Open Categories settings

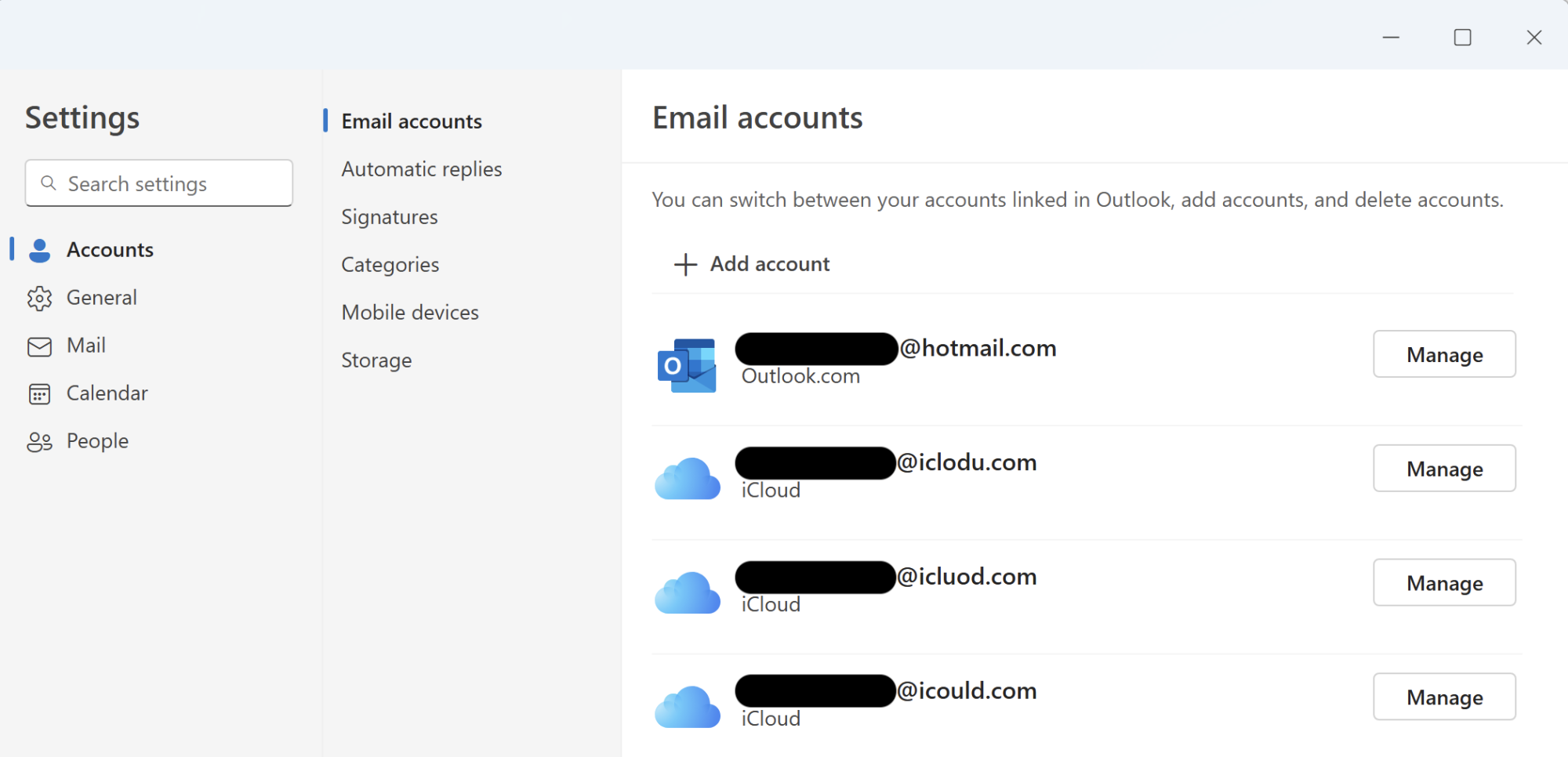coord(390,265)
